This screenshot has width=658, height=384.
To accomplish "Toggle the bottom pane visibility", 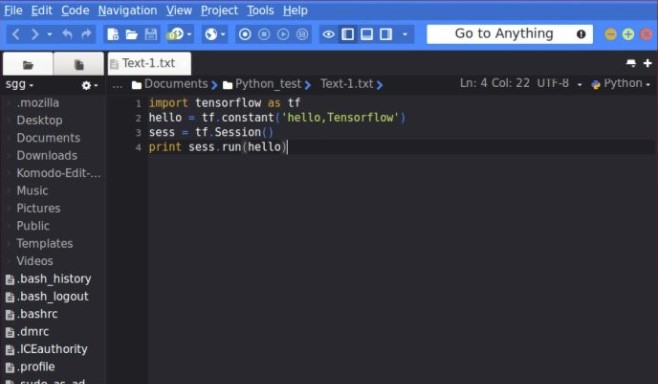I will 367,34.
